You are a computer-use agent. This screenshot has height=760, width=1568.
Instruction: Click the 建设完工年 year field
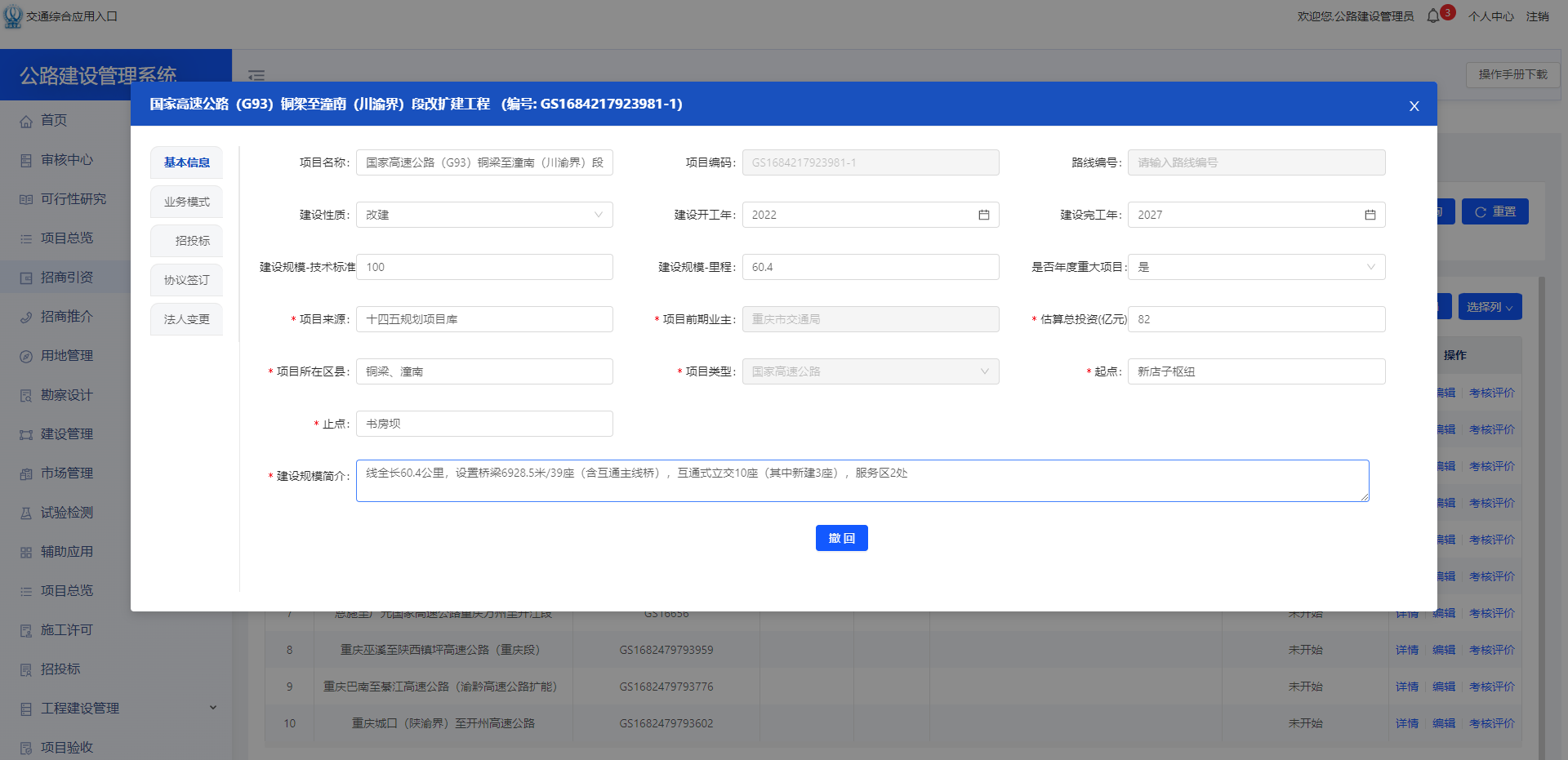click(1257, 215)
